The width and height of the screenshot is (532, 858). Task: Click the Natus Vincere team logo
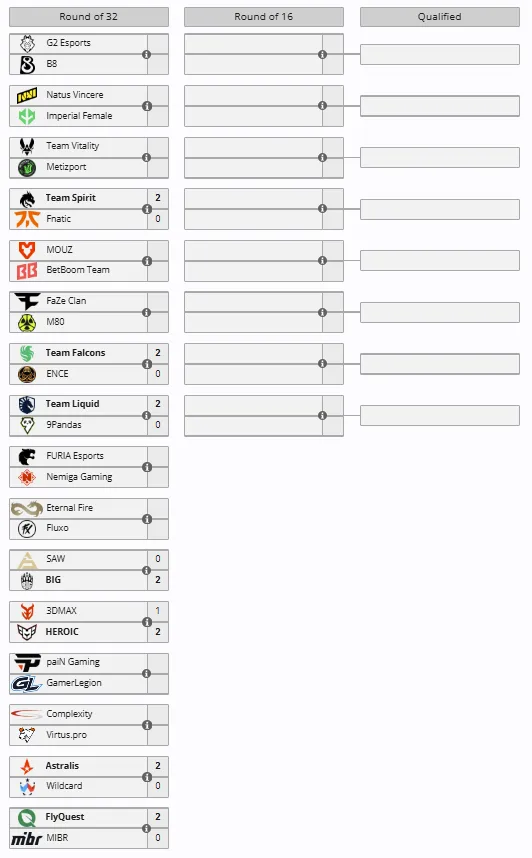click(x=27, y=95)
